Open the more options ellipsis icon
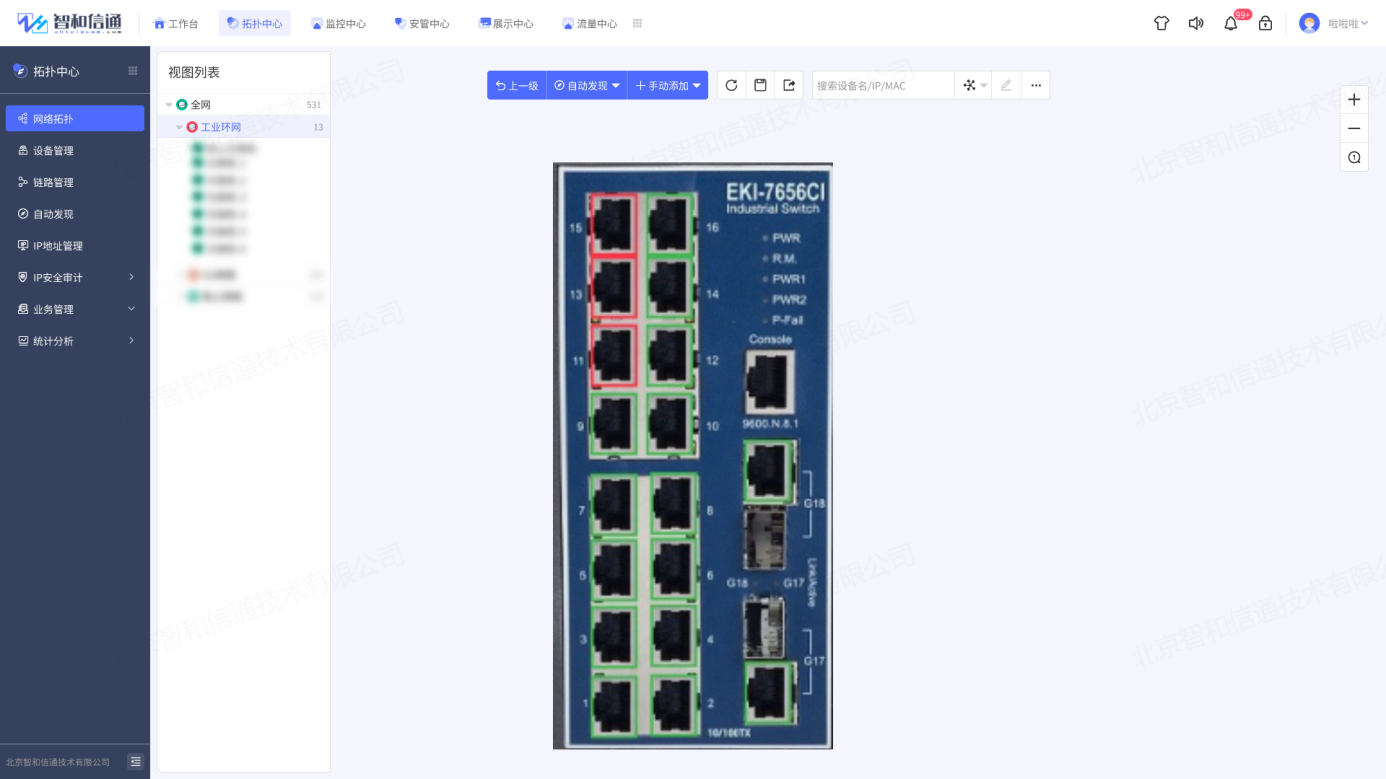Image resolution: width=1386 pixels, height=779 pixels. pyautogui.click(x=1036, y=86)
